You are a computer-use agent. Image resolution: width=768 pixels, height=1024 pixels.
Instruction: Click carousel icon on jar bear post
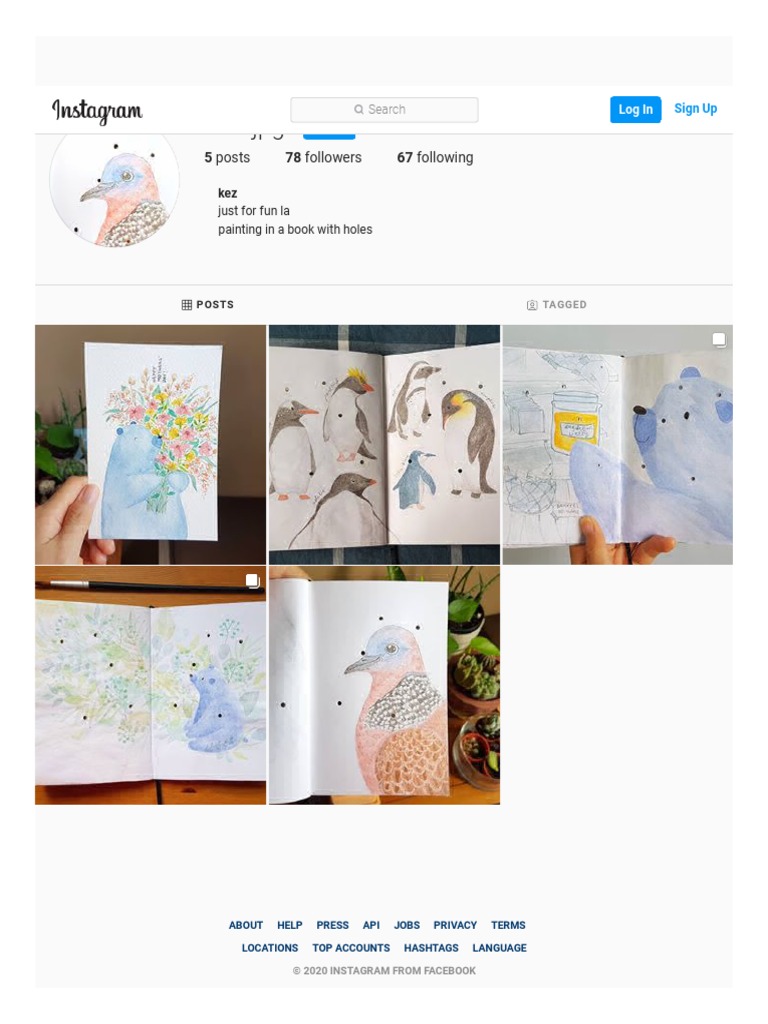[718, 340]
